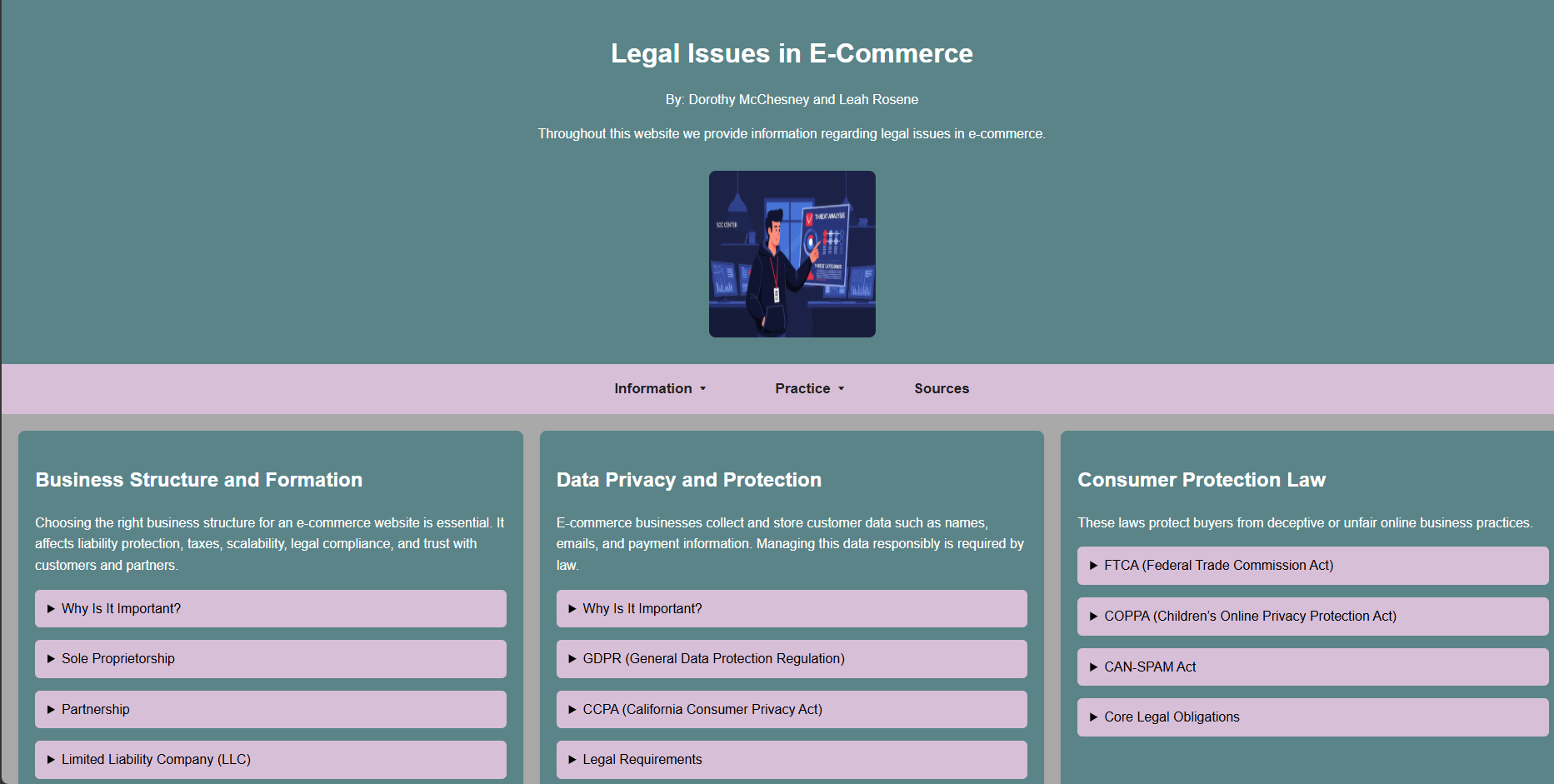The width and height of the screenshot is (1554, 784).
Task: Click the 'Business Structure and Formation' heading
Action: [199, 480]
